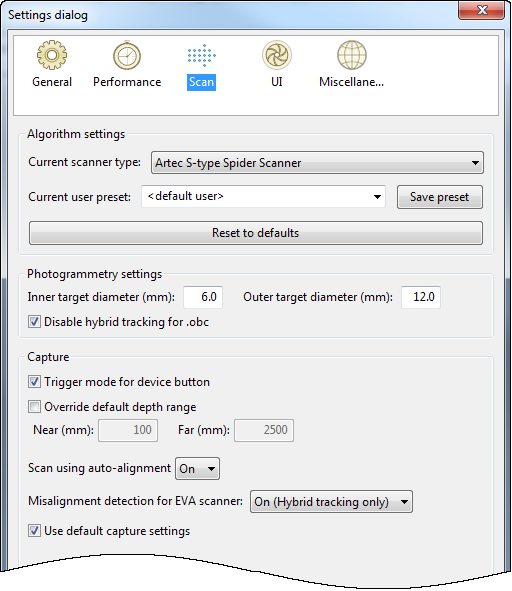
Task: Select the Miscellaneous globe icon
Action: click(x=352, y=55)
